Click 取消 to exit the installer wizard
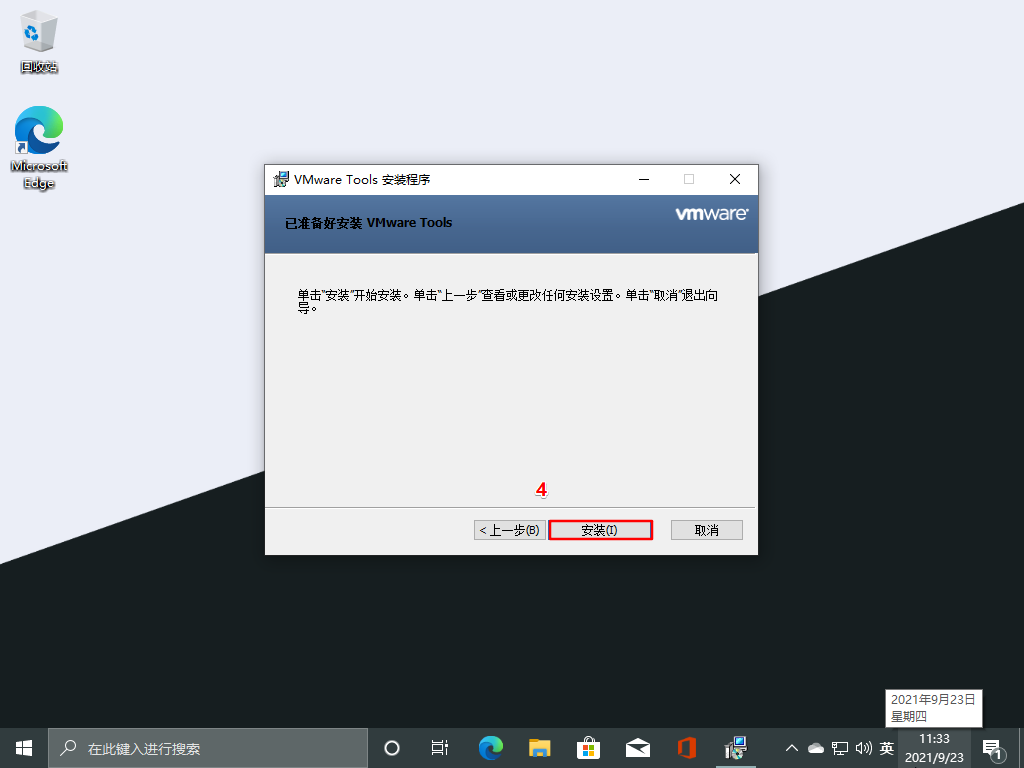 (x=706, y=529)
